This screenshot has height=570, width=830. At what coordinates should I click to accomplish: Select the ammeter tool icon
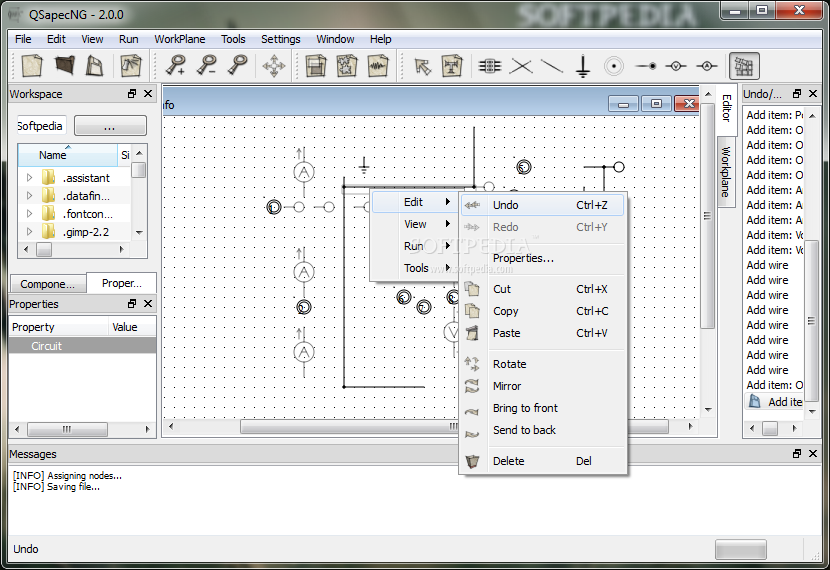point(707,66)
